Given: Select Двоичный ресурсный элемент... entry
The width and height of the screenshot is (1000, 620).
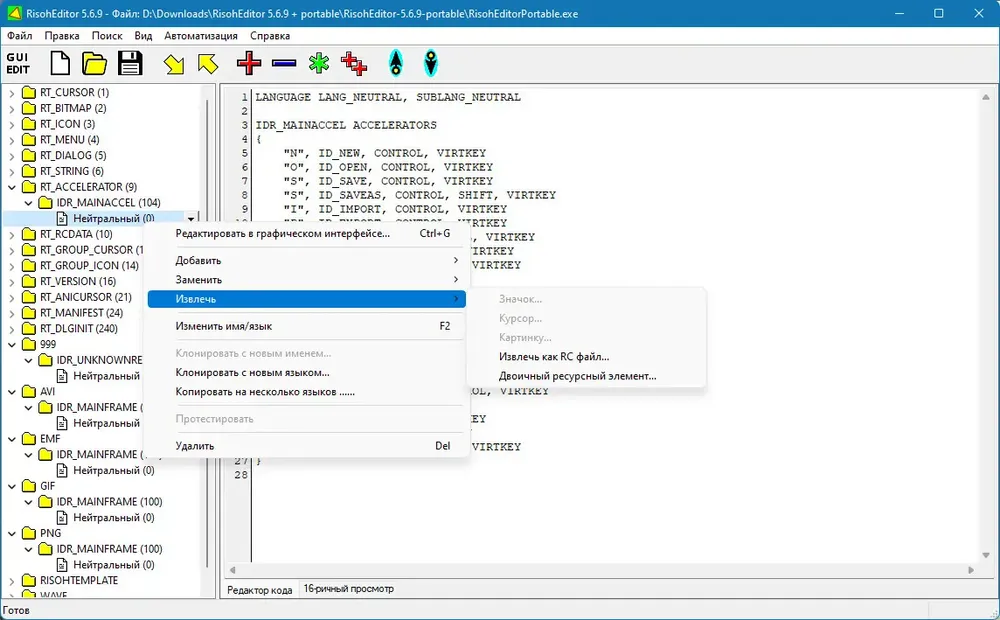Looking at the screenshot, I should pyautogui.click(x=577, y=376).
